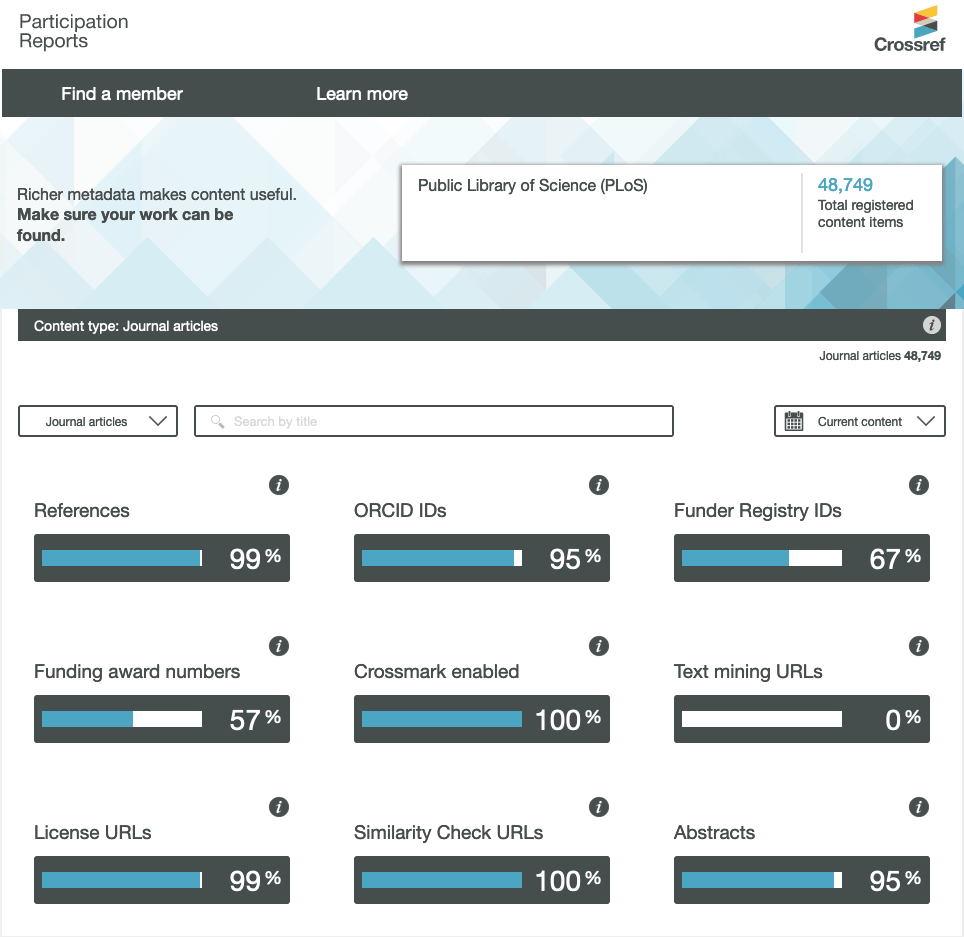Click the Crossmark enabled label

(437, 671)
